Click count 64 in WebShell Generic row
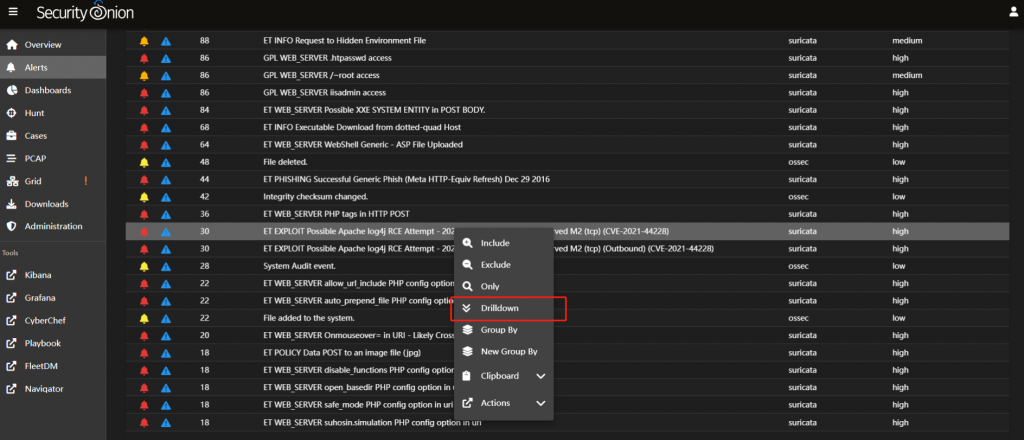 (x=205, y=144)
